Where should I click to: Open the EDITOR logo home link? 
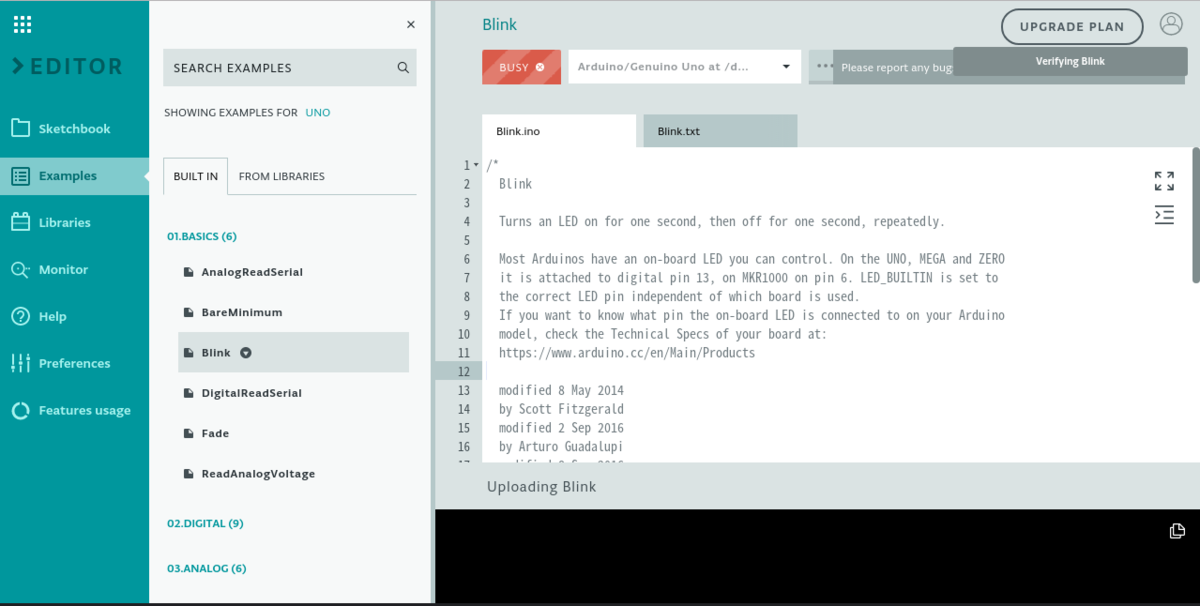point(67,67)
